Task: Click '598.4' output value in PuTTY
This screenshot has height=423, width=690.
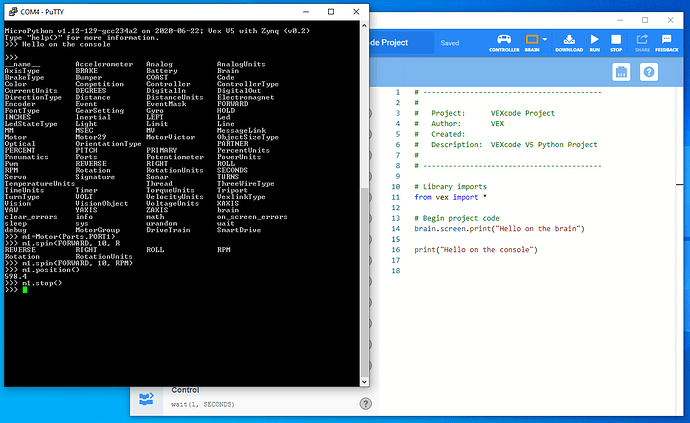Action: click(15, 276)
